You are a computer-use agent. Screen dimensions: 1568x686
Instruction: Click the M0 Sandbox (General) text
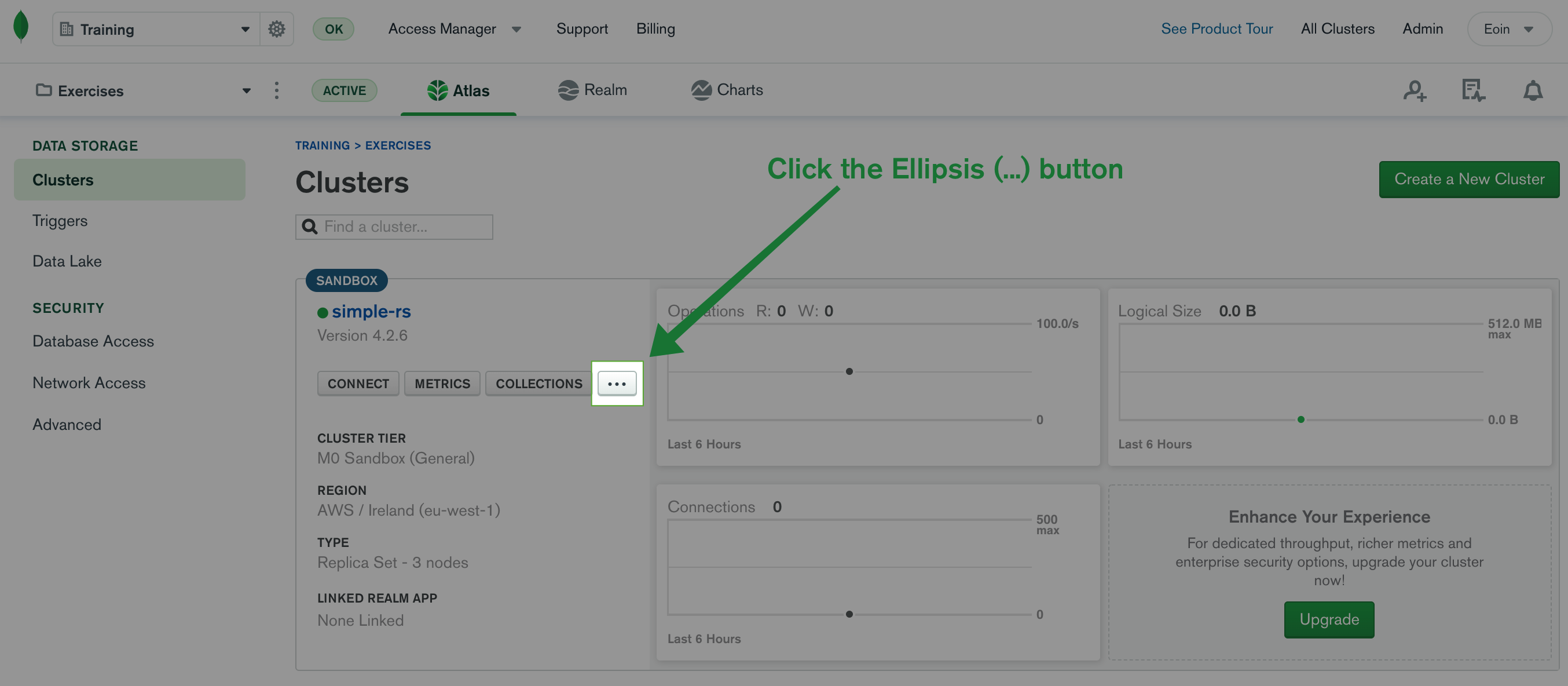[x=395, y=458]
